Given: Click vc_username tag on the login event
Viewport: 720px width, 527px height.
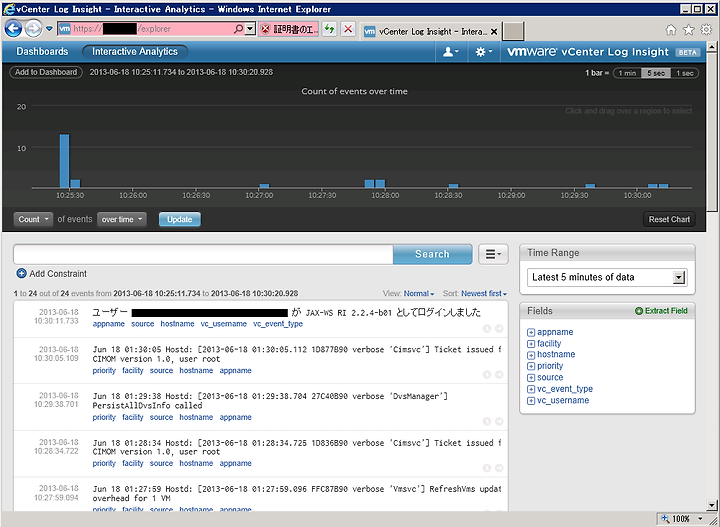Looking at the screenshot, I should (224, 324).
